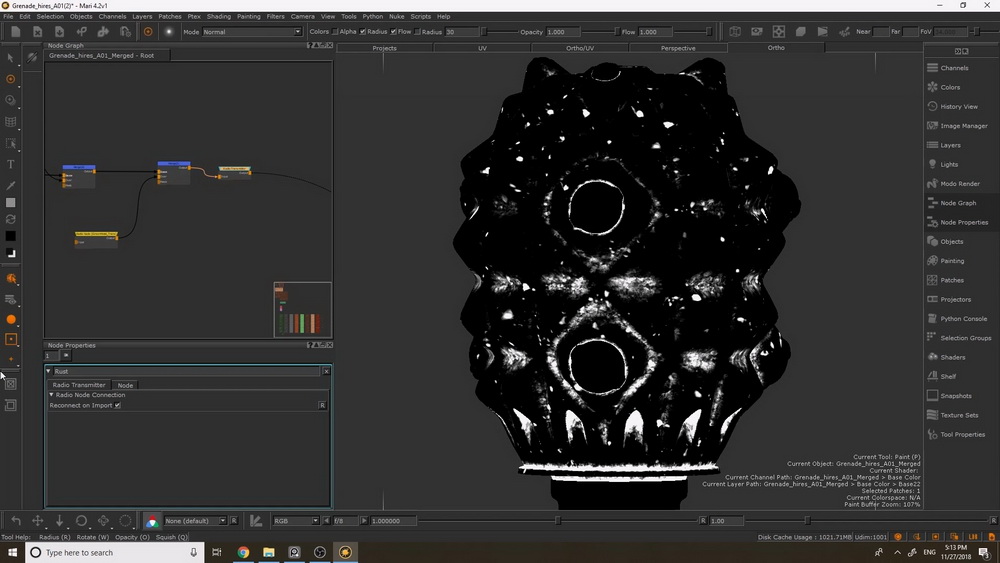The height and width of the screenshot is (563, 1000).
Task: Click the Radius value field showing 30
Action: click(x=461, y=31)
